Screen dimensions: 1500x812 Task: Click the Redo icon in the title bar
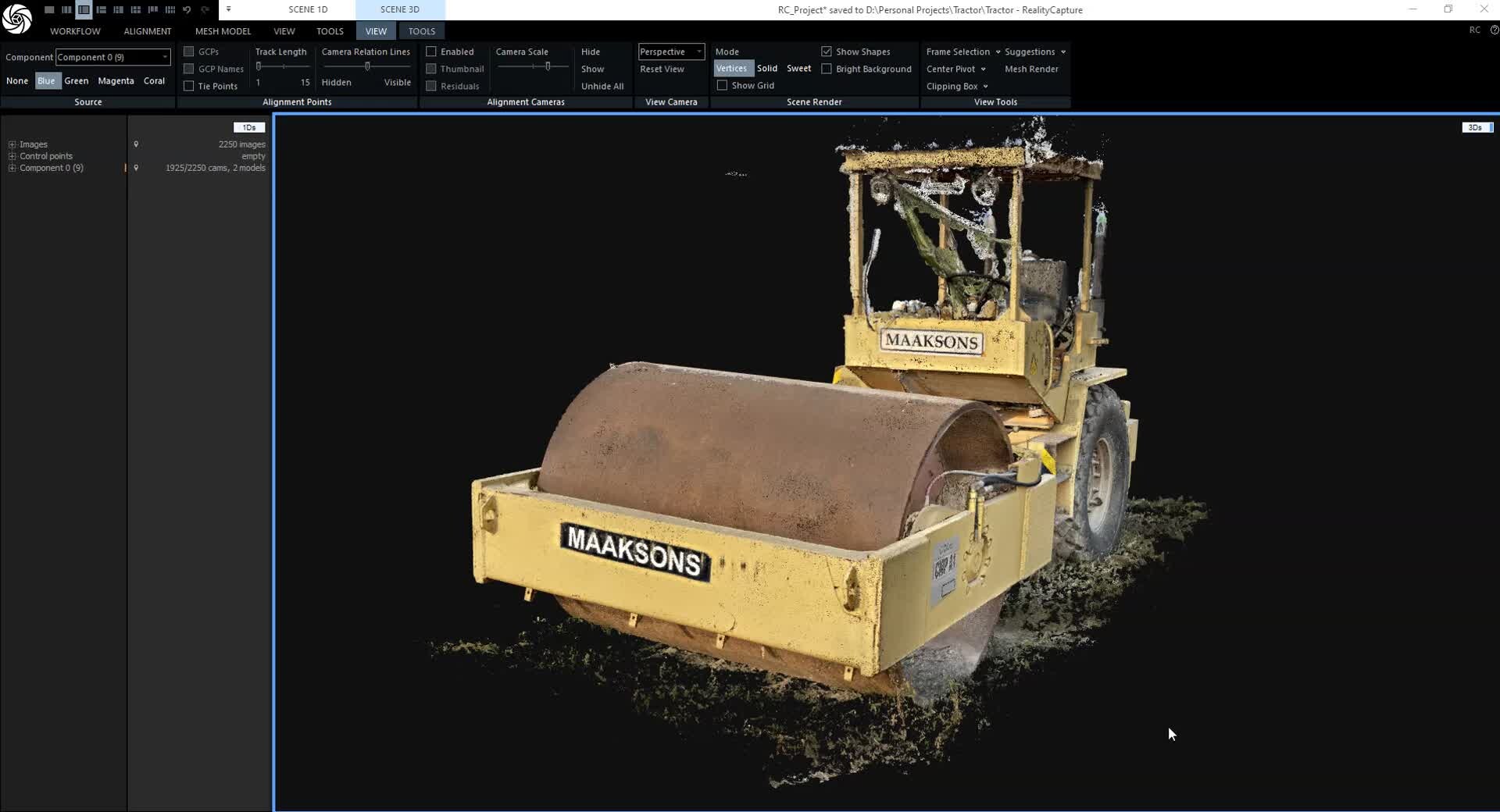click(x=205, y=9)
